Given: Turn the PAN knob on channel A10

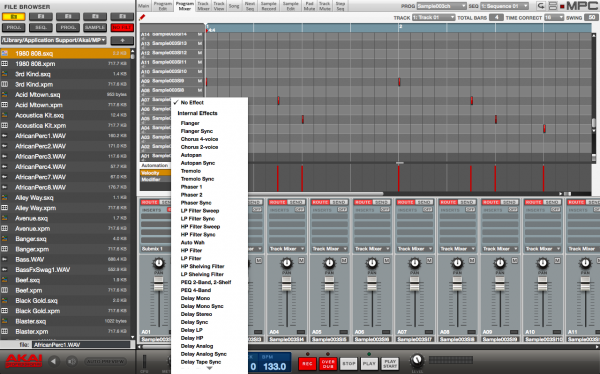Looking at the screenshot, I should (543, 263).
